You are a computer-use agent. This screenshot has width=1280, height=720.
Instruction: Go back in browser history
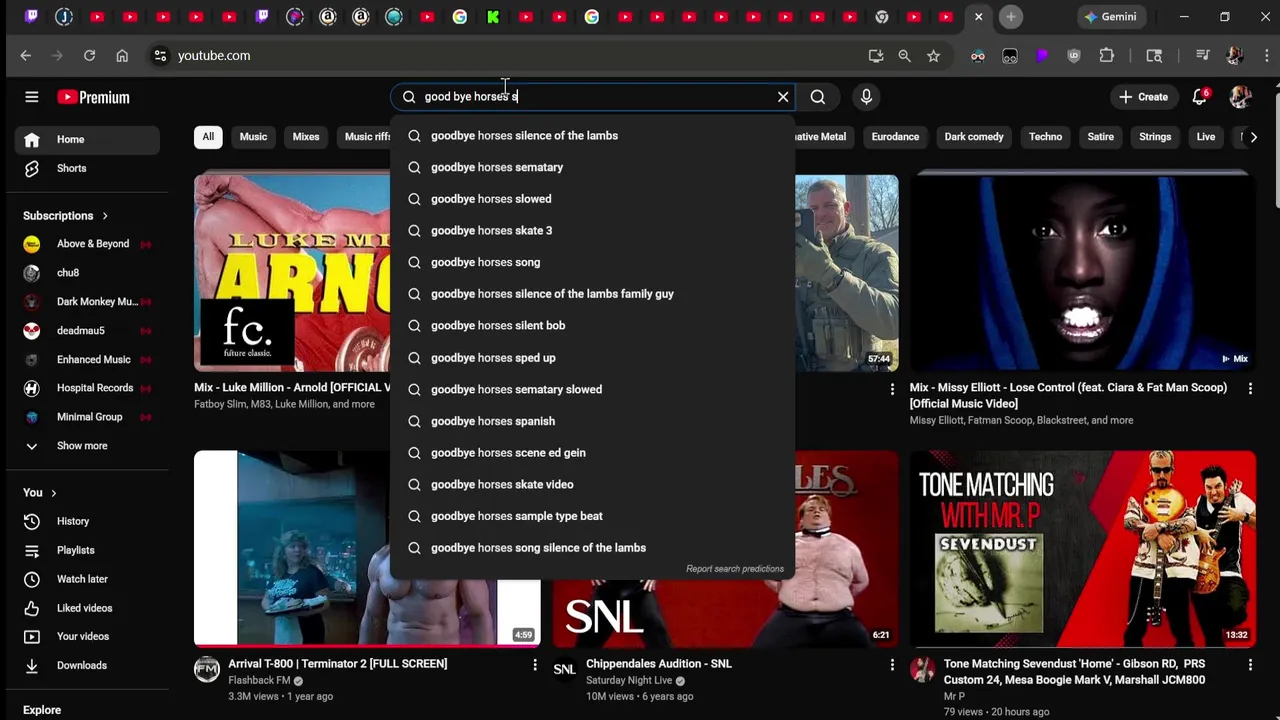[26, 56]
